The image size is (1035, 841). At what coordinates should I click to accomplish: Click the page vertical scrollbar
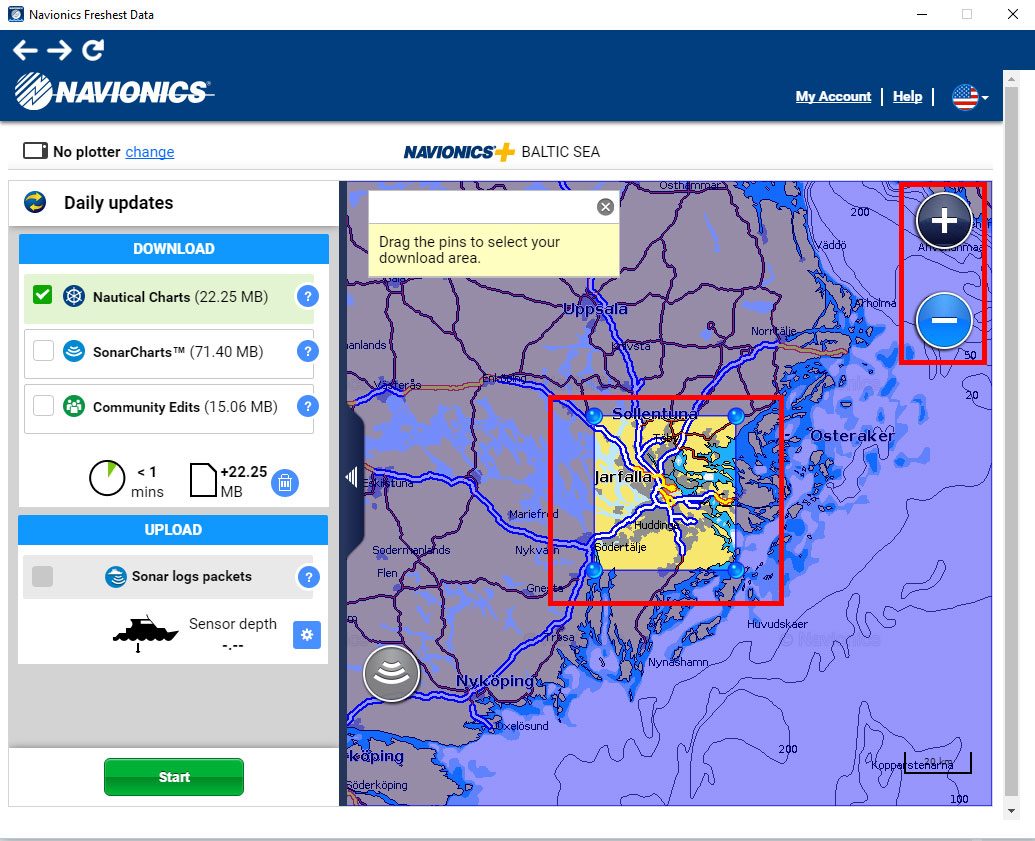coord(1011,442)
